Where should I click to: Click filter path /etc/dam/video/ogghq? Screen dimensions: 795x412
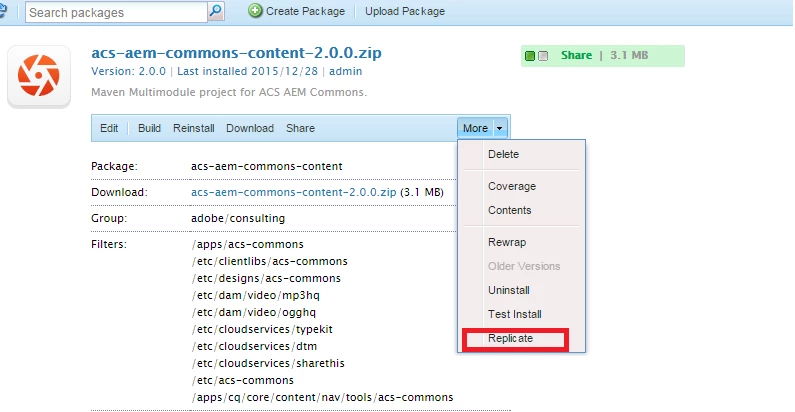pyautogui.click(x=254, y=312)
